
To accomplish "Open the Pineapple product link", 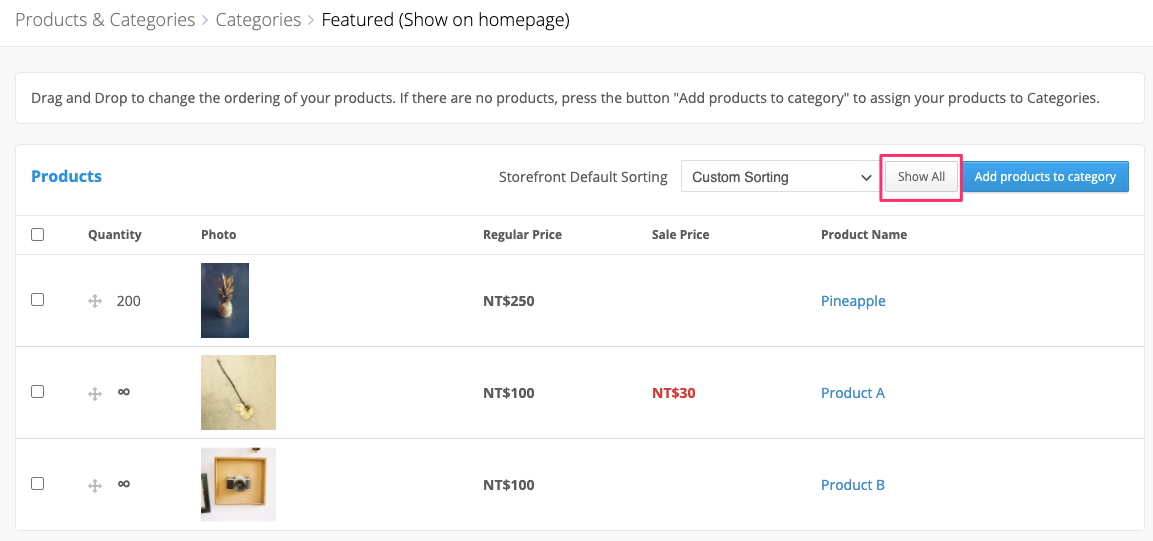I will (853, 301).
